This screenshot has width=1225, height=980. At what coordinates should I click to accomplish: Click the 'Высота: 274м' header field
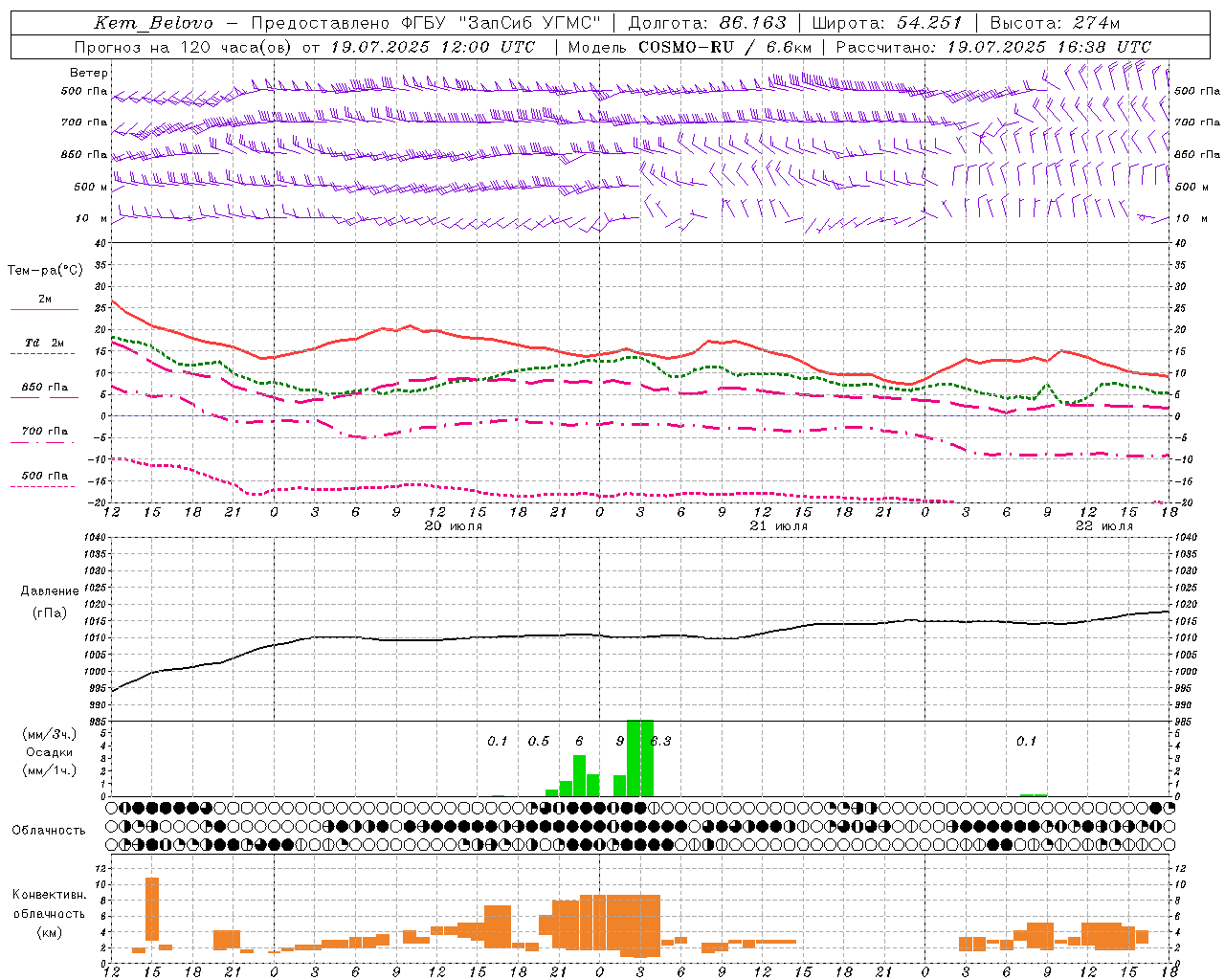point(1055,23)
